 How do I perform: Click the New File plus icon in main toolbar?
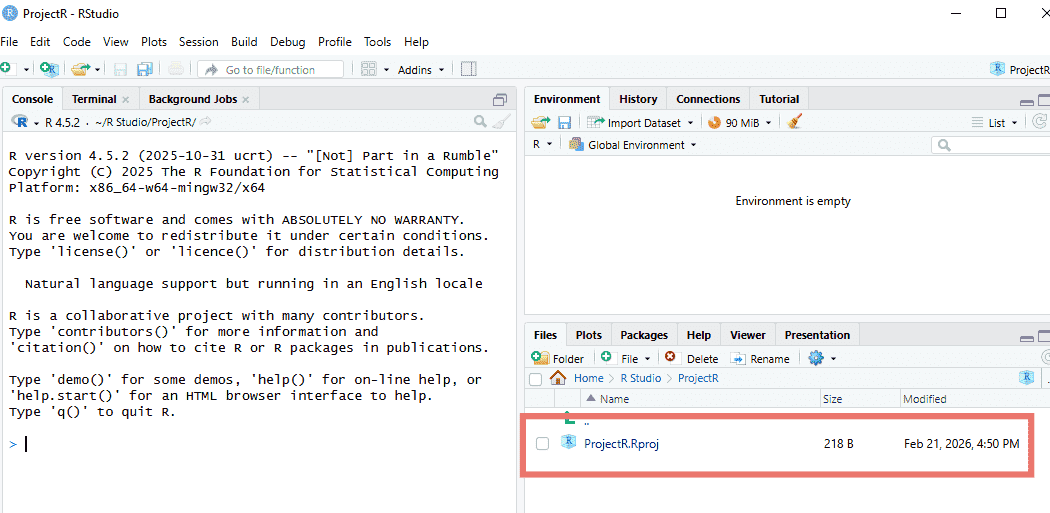[5, 68]
